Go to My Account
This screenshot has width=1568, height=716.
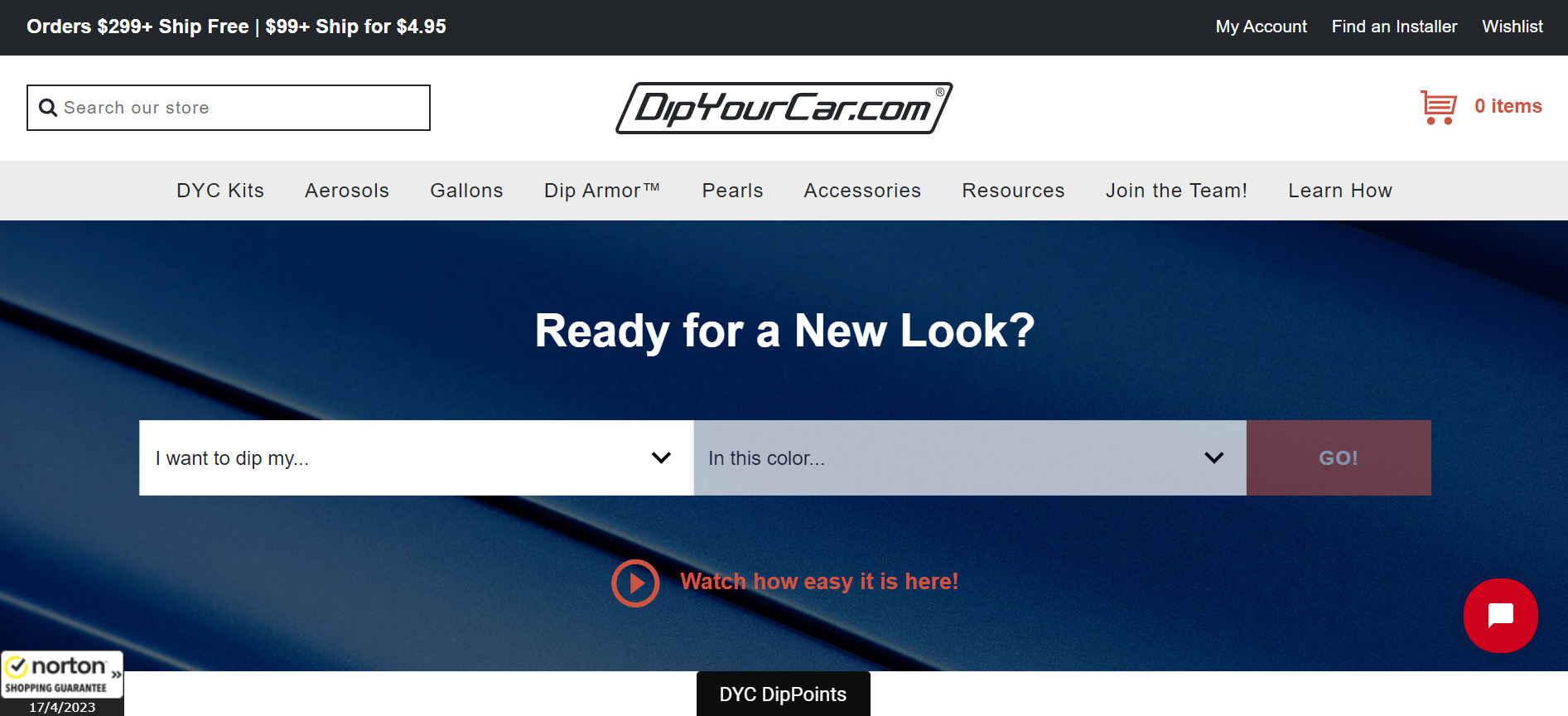[1261, 27]
